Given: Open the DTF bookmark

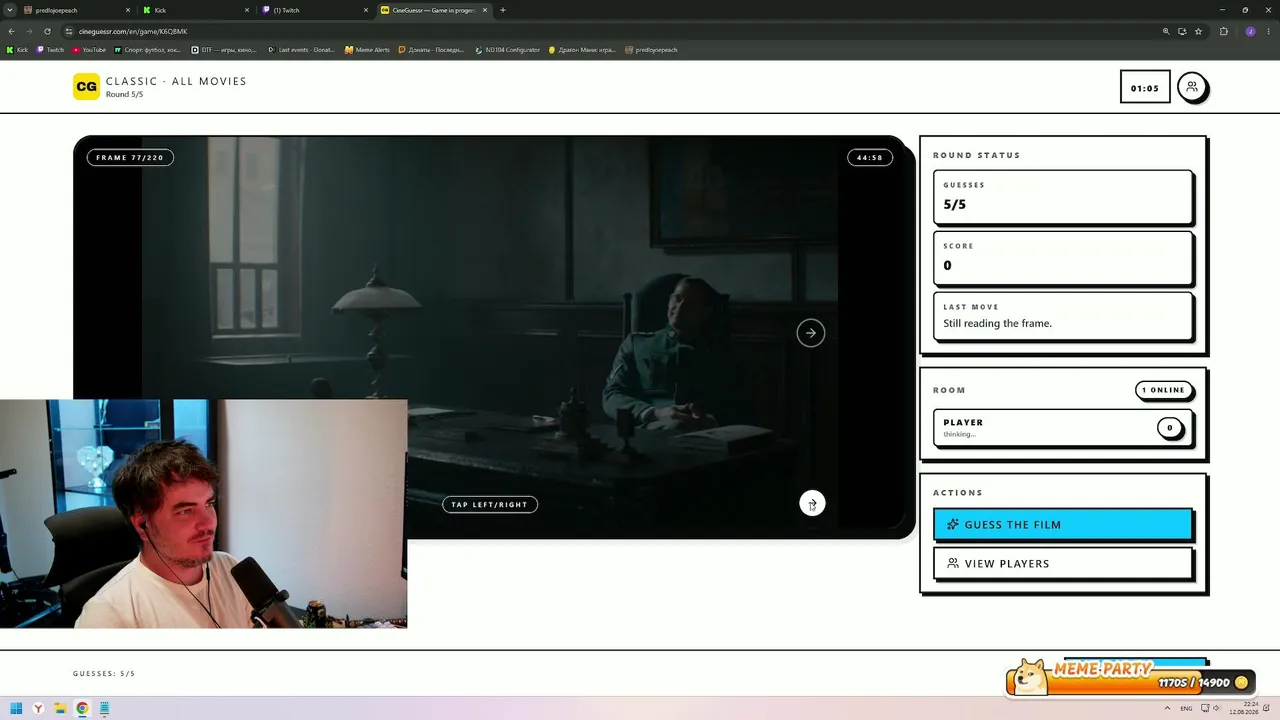Looking at the screenshot, I should [x=224, y=50].
